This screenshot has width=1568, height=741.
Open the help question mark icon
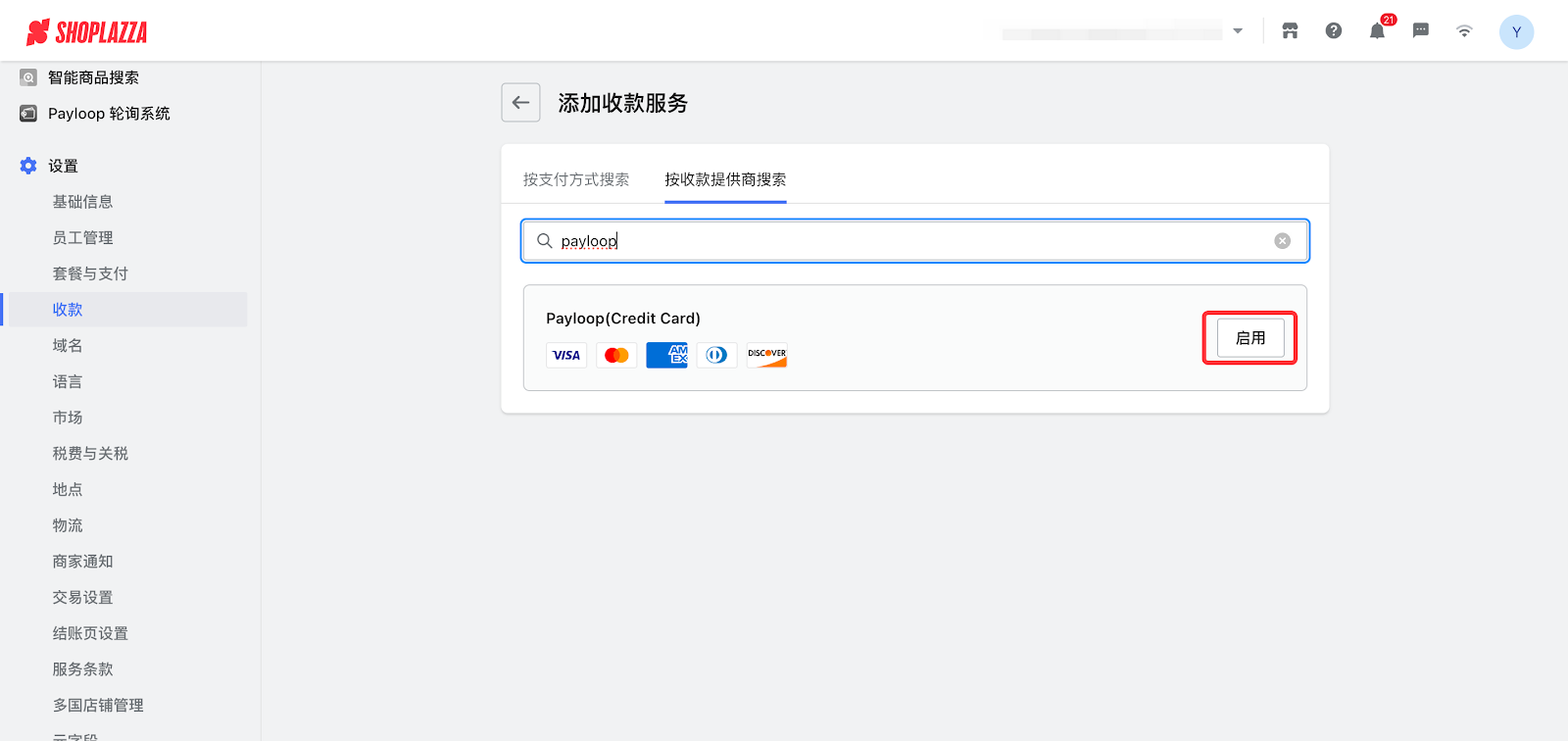[x=1333, y=31]
